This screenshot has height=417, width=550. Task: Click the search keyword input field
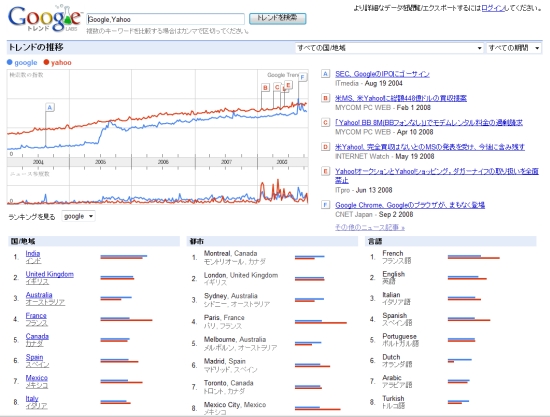coord(166,19)
